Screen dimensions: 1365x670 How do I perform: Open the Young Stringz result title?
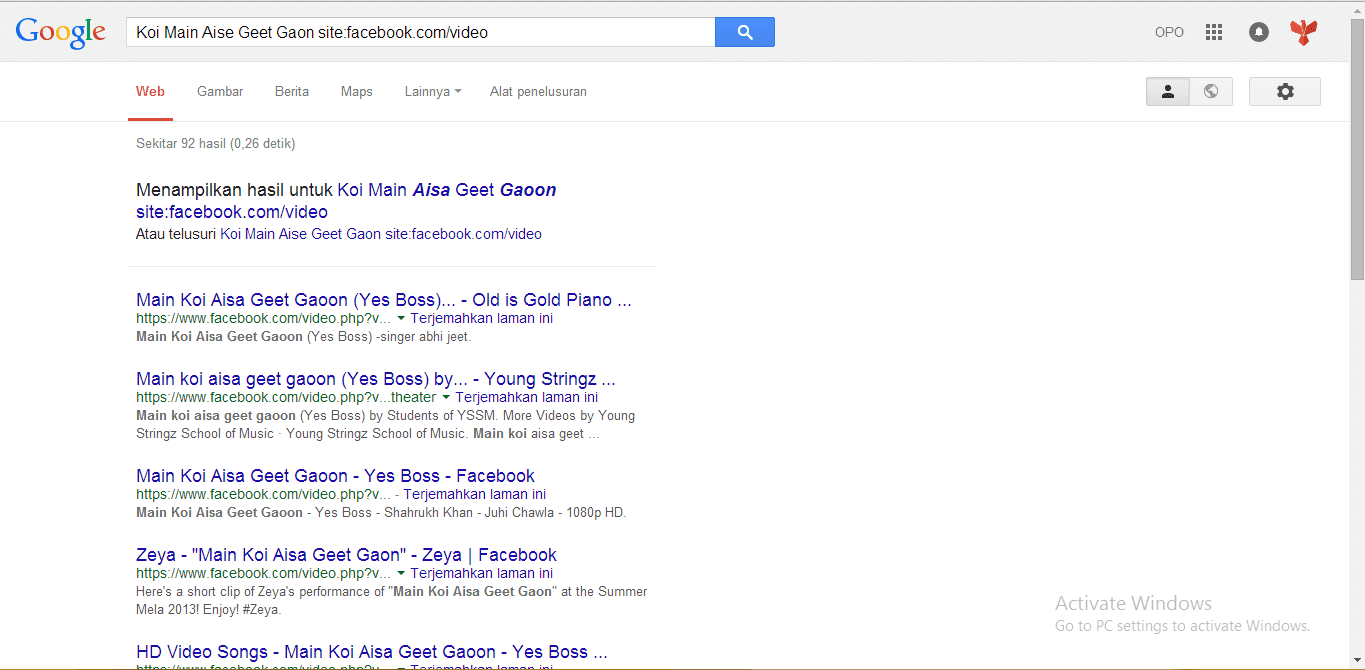point(376,379)
